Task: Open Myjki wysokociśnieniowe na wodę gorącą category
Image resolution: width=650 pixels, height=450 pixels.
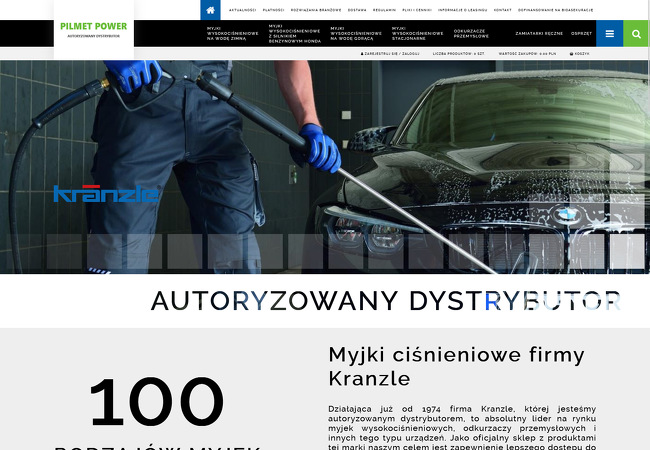Action: (x=356, y=34)
